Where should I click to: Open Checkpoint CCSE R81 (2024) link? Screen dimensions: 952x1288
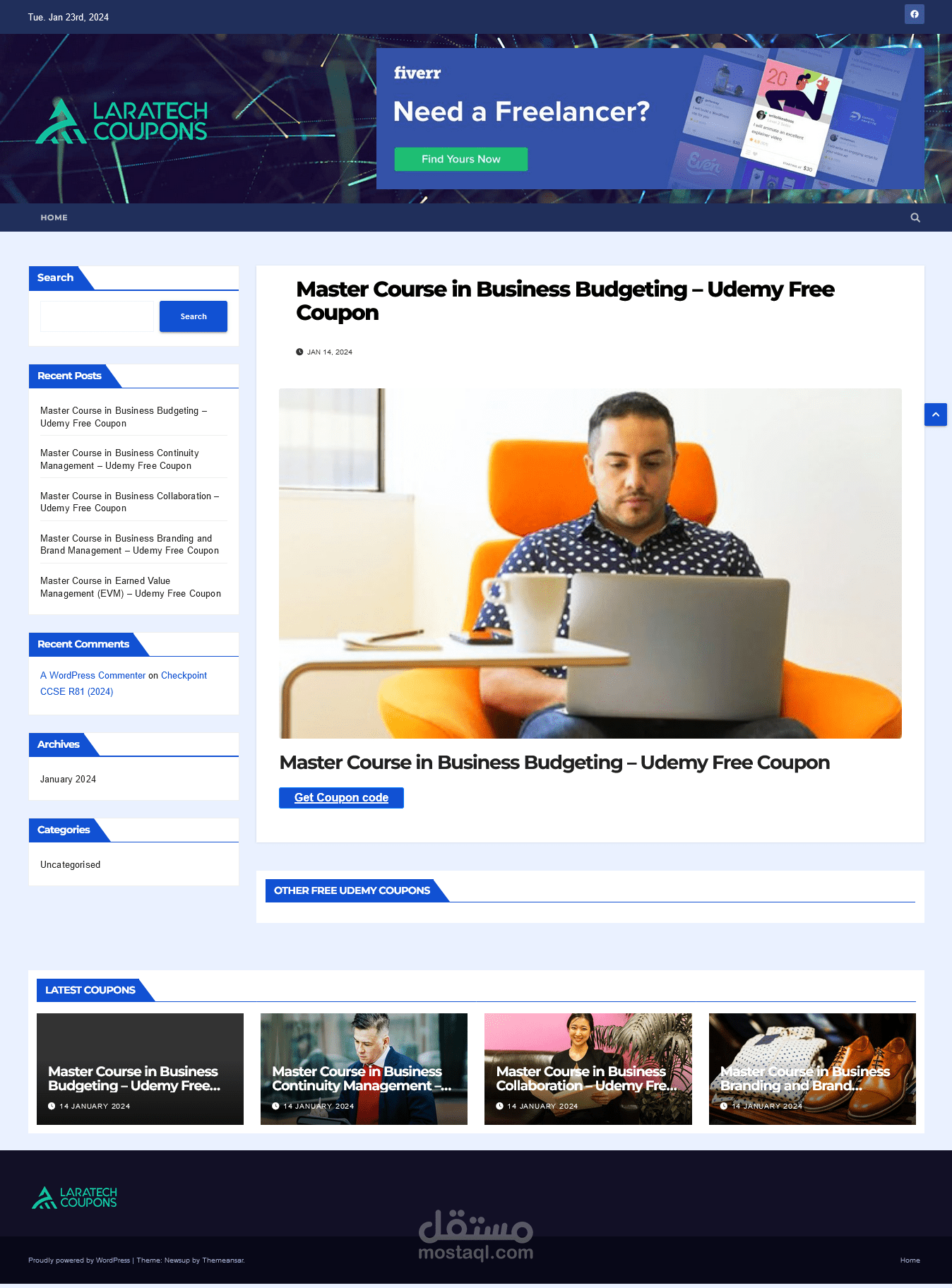pos(124,684)
